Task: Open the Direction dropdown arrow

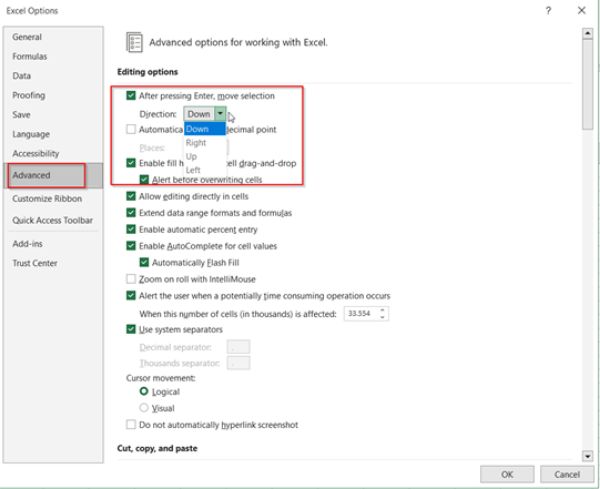Action: pos(219,115)
